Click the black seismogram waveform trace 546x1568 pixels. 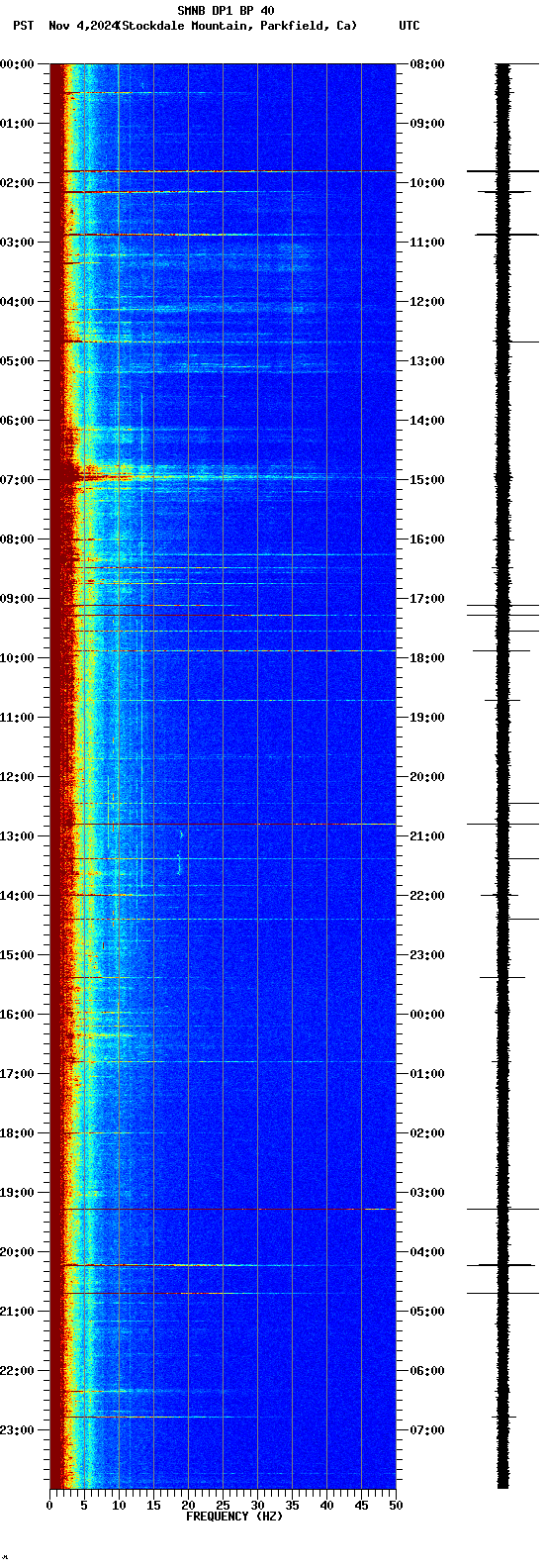click(x=503, y=776)
